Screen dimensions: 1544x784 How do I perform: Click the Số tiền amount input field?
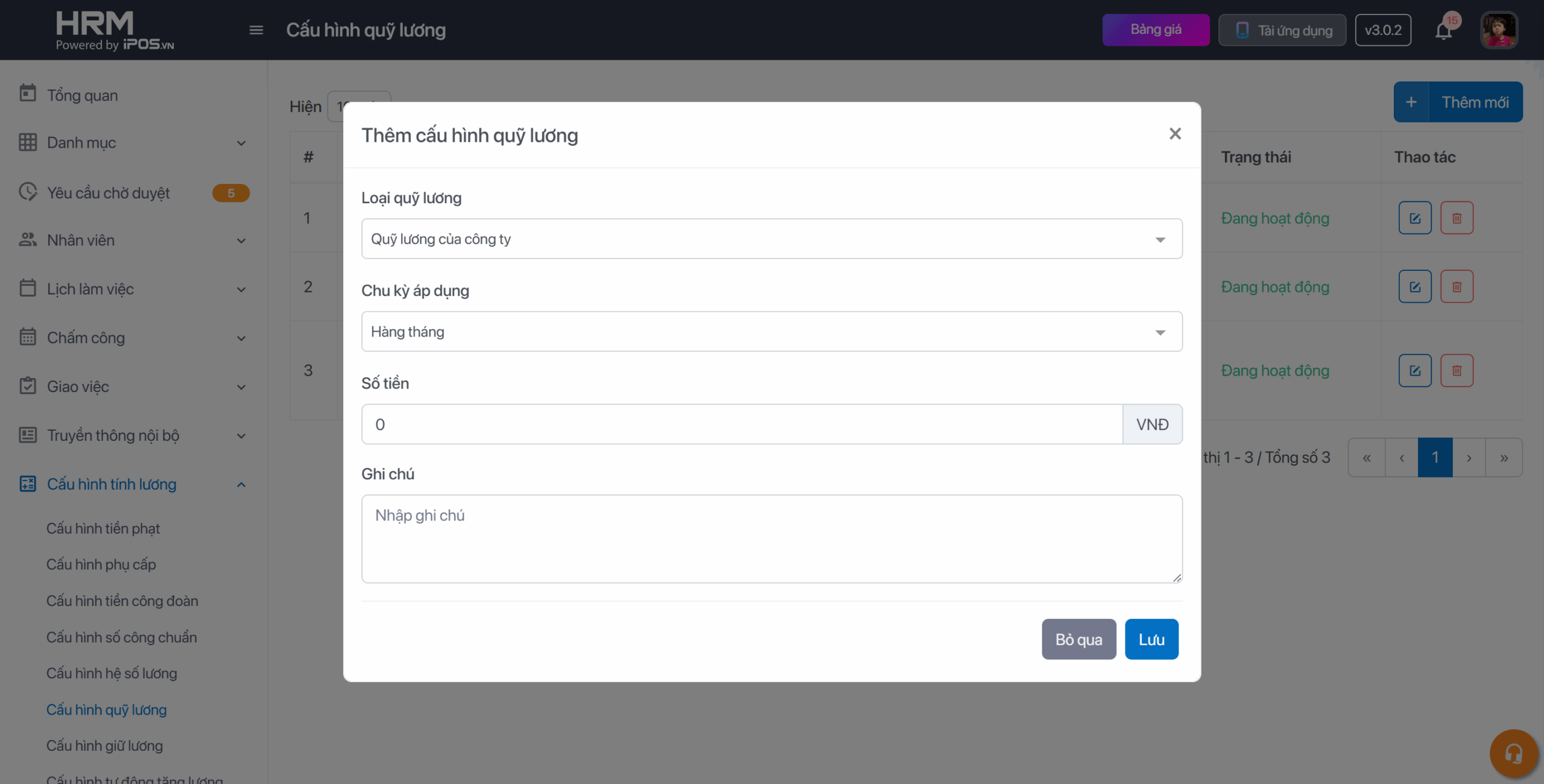742,425
